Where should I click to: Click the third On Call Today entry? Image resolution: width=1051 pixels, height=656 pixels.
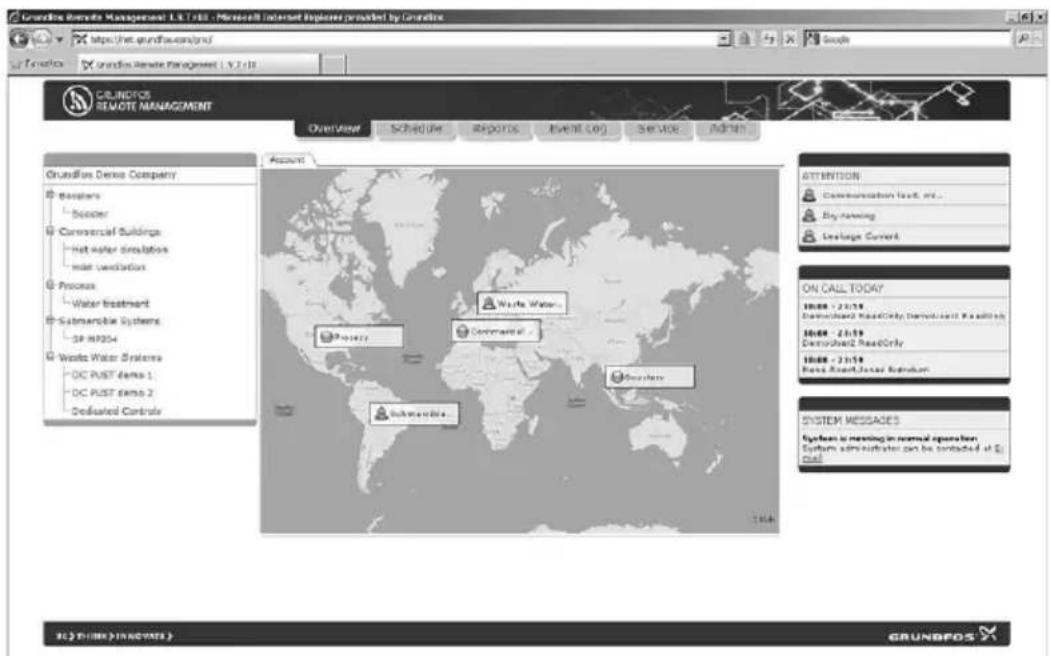coord(904,365)
